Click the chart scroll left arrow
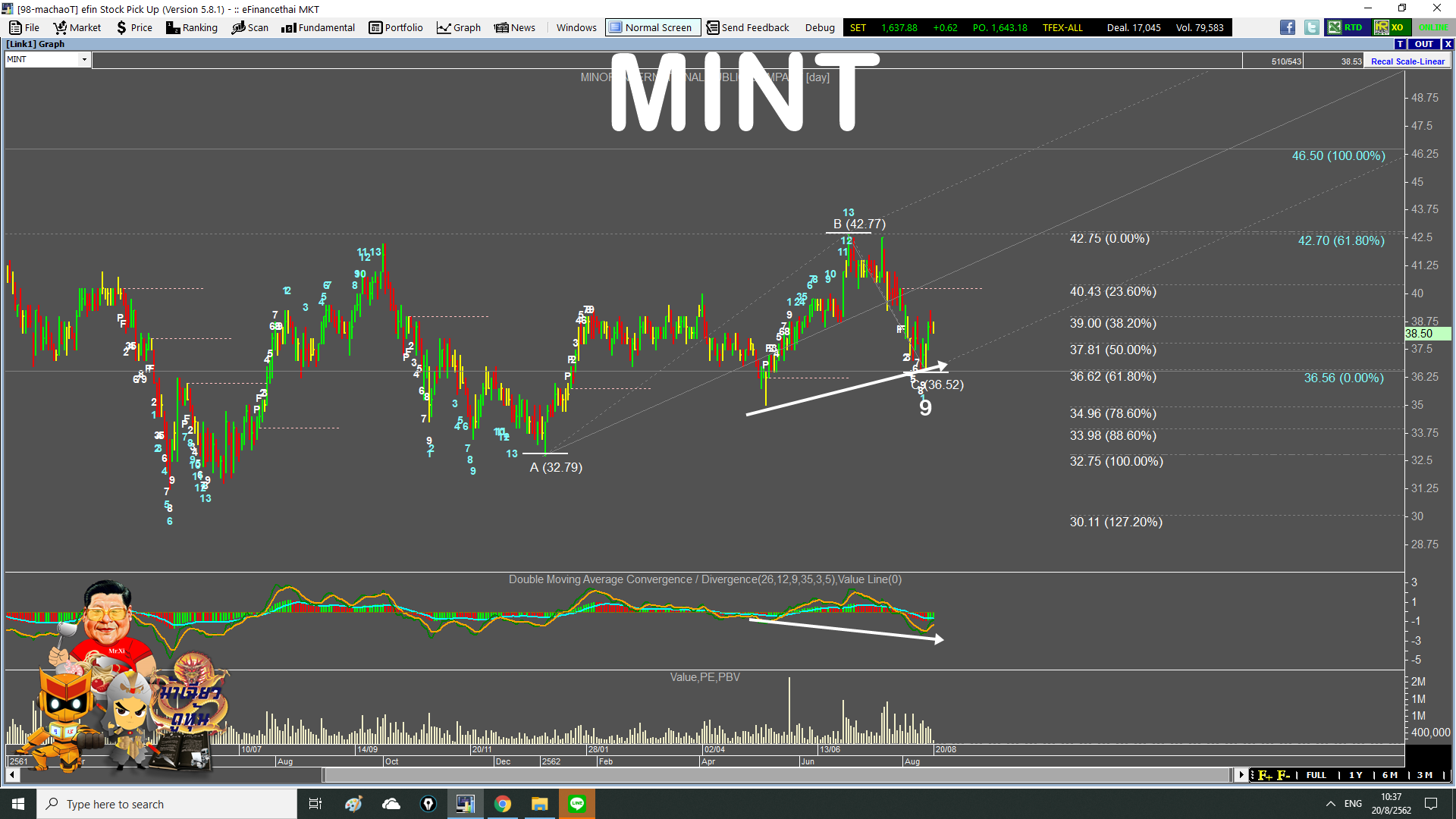Viewport: 1456px width, 819px height. point(12,775)
